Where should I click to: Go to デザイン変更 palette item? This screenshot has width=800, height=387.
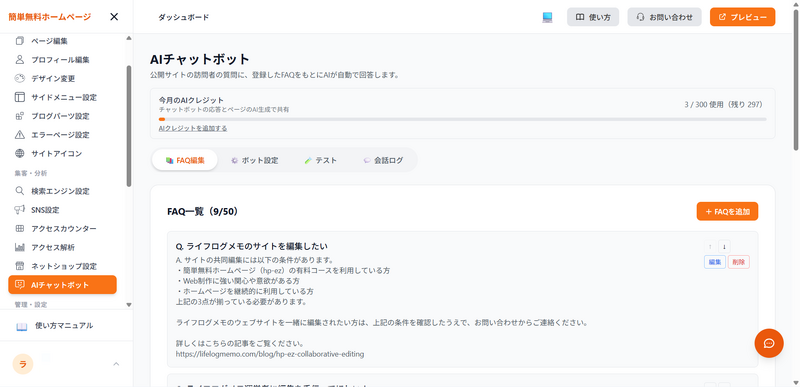click(62, 79)
